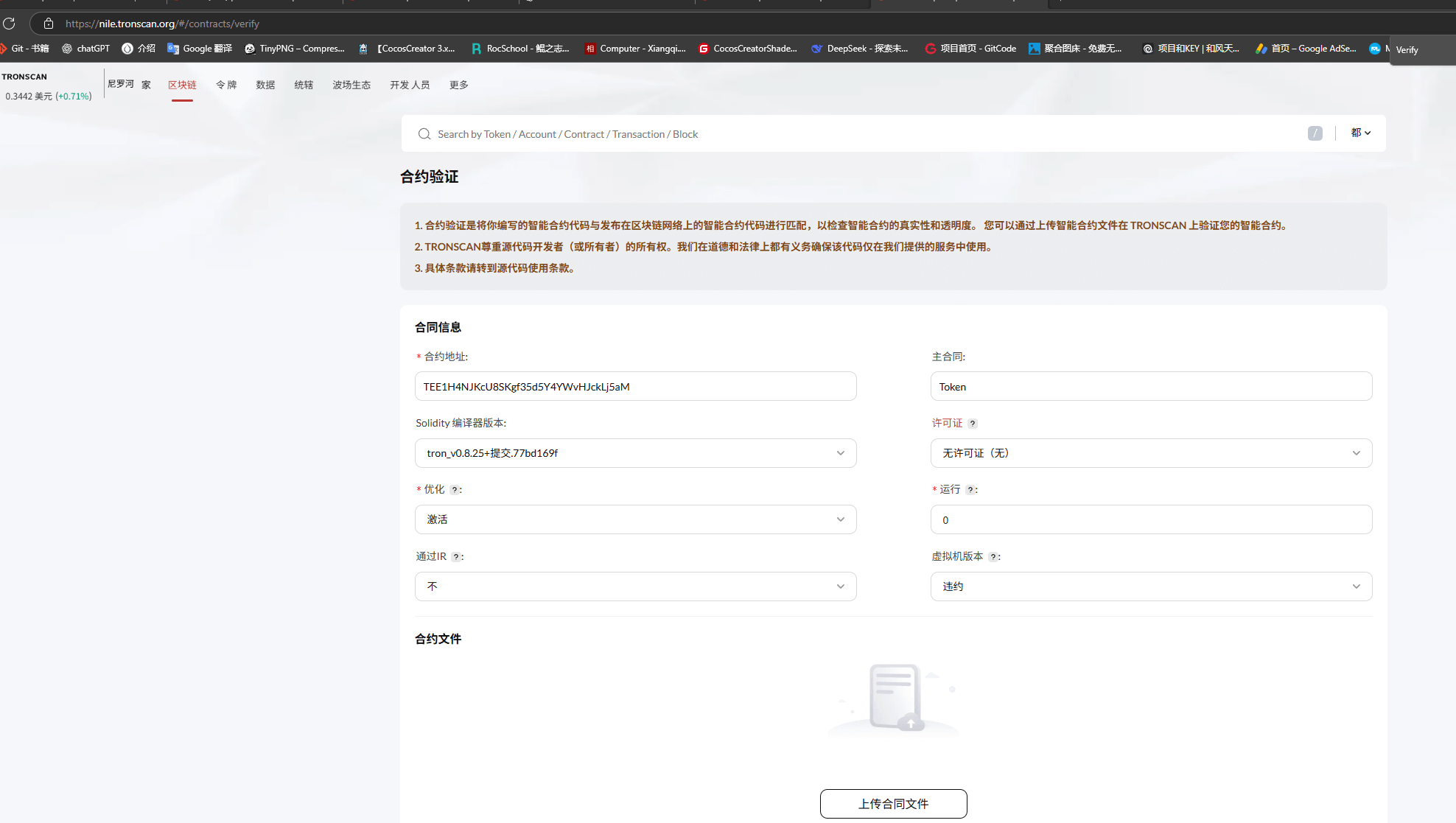The height and width of the screenshot is (823, 1456).
Task: Click the help icon next to 通过IR
Action: coord(456,557)
